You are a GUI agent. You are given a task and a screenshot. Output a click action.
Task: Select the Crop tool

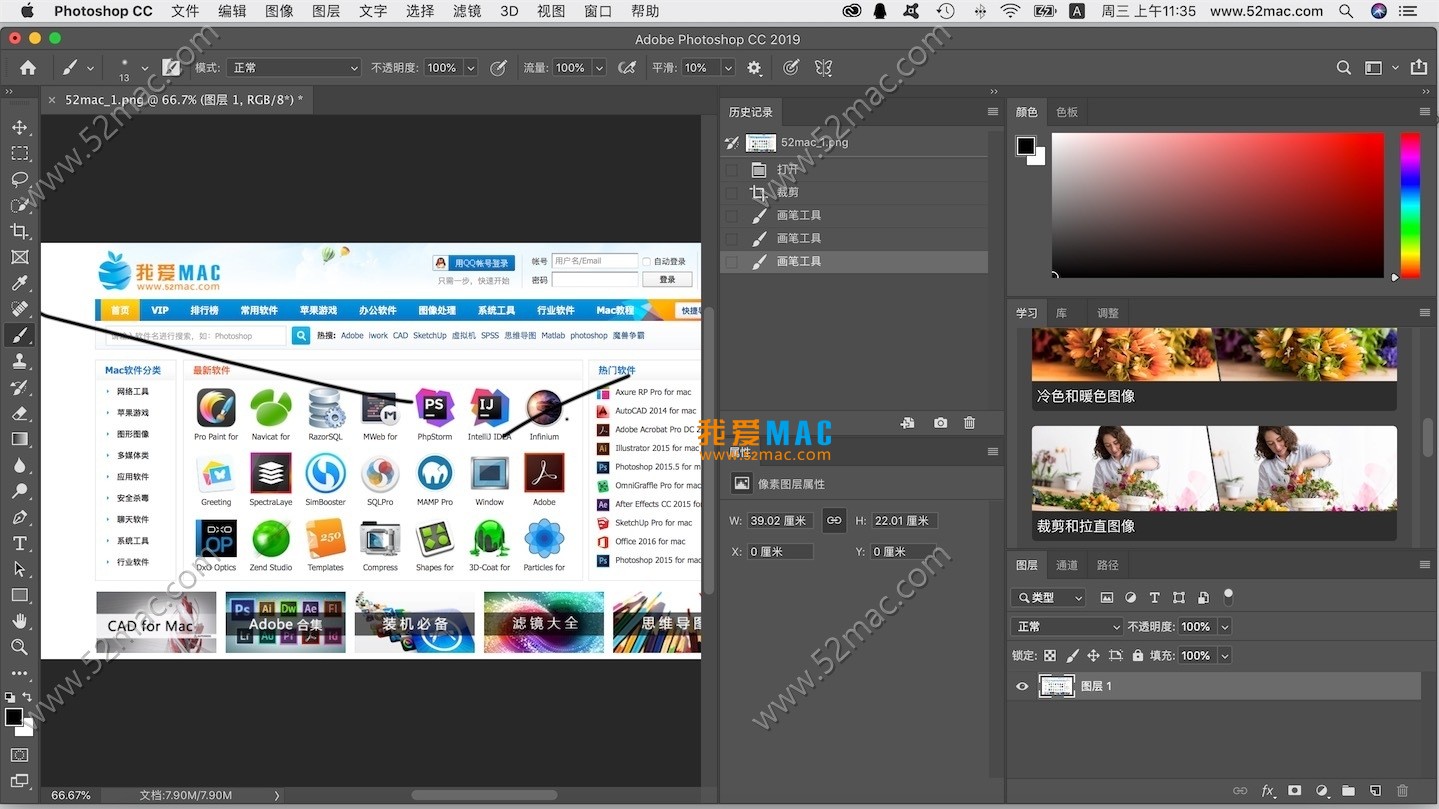(x=20, y=231)
